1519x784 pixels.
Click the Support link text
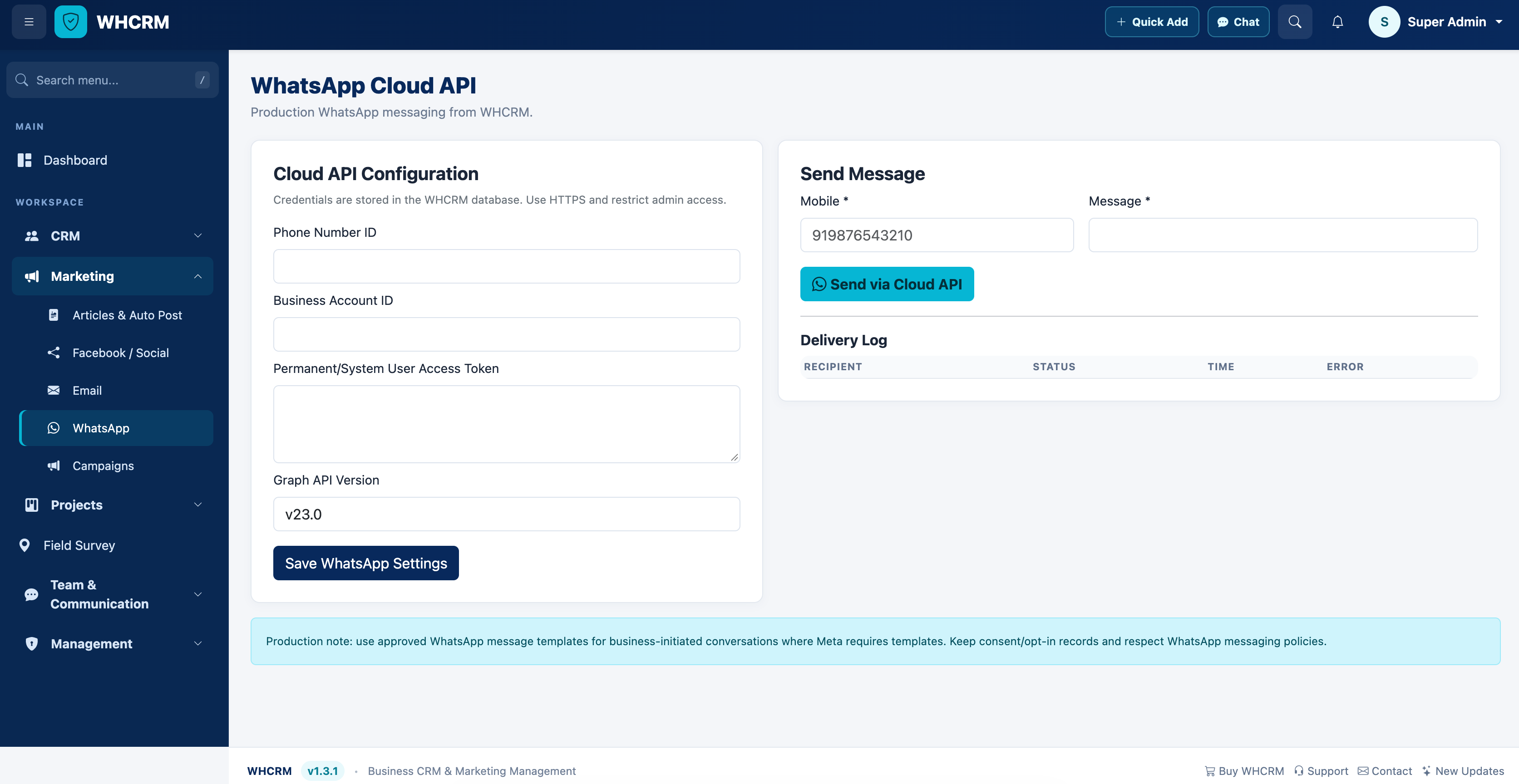pyautogui.click(x=1327, y=771)
